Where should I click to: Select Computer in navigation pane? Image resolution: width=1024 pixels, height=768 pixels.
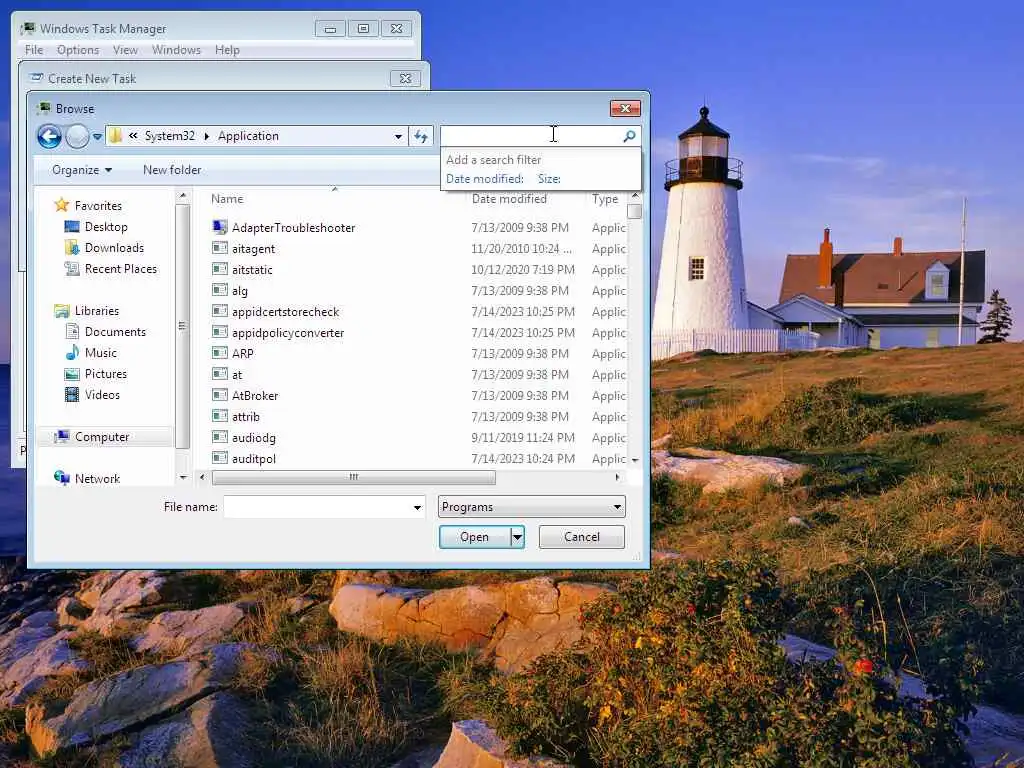click(102, 437)
